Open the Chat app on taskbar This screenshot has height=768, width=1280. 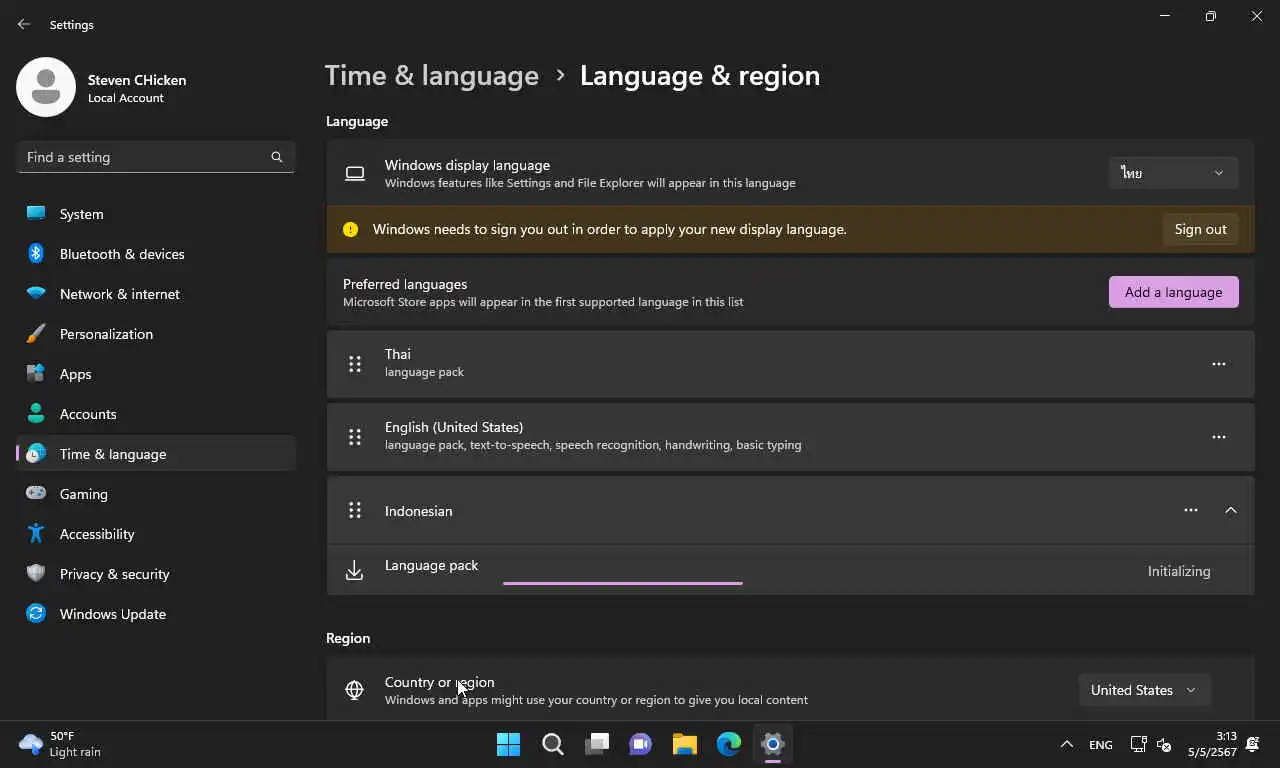pyautogui.click(x=641, y=744)
